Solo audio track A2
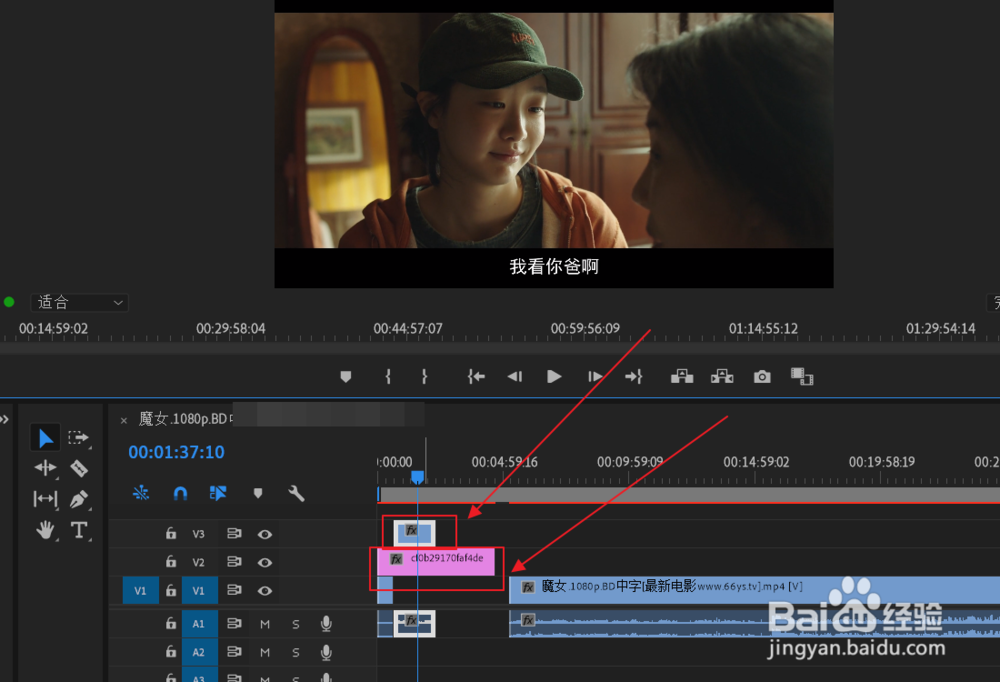The image size is (1000, 682). click(296, 652)
